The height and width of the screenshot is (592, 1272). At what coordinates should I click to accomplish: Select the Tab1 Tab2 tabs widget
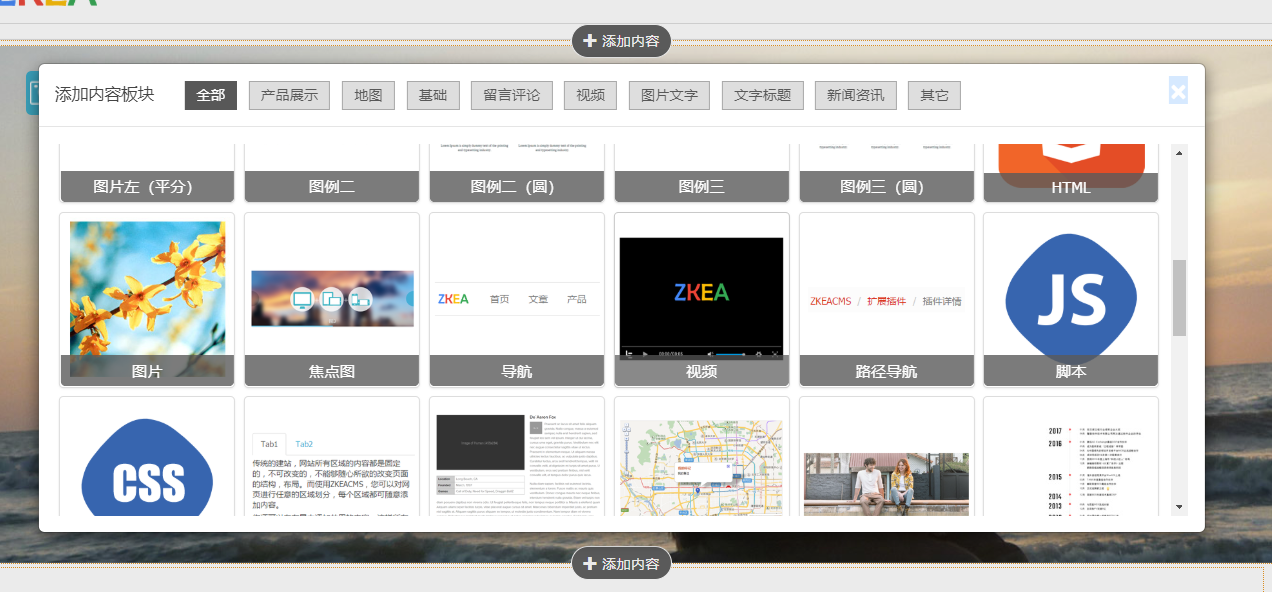(x=332, y=457)
